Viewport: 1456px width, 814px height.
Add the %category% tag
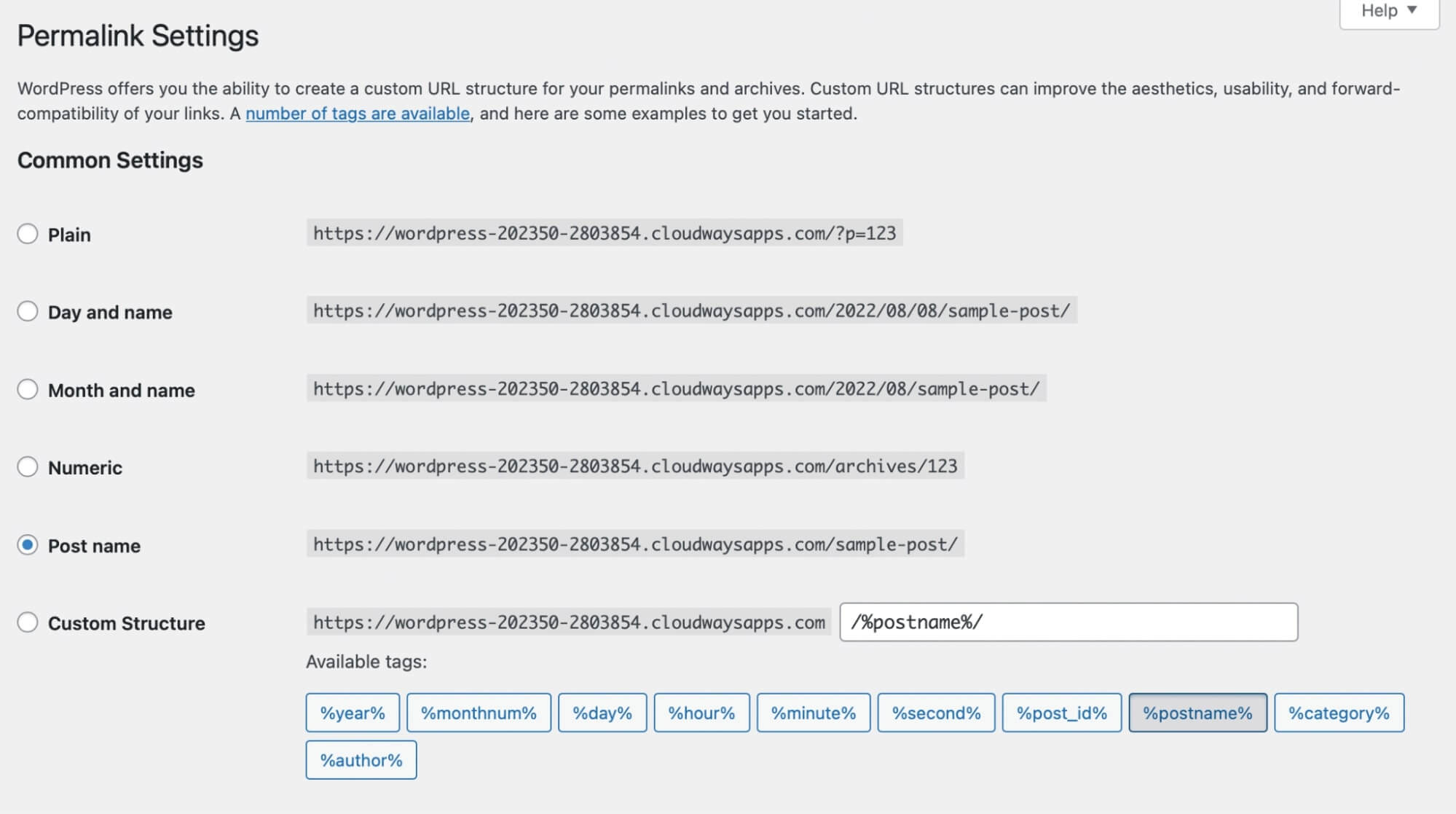point(1339,713)
